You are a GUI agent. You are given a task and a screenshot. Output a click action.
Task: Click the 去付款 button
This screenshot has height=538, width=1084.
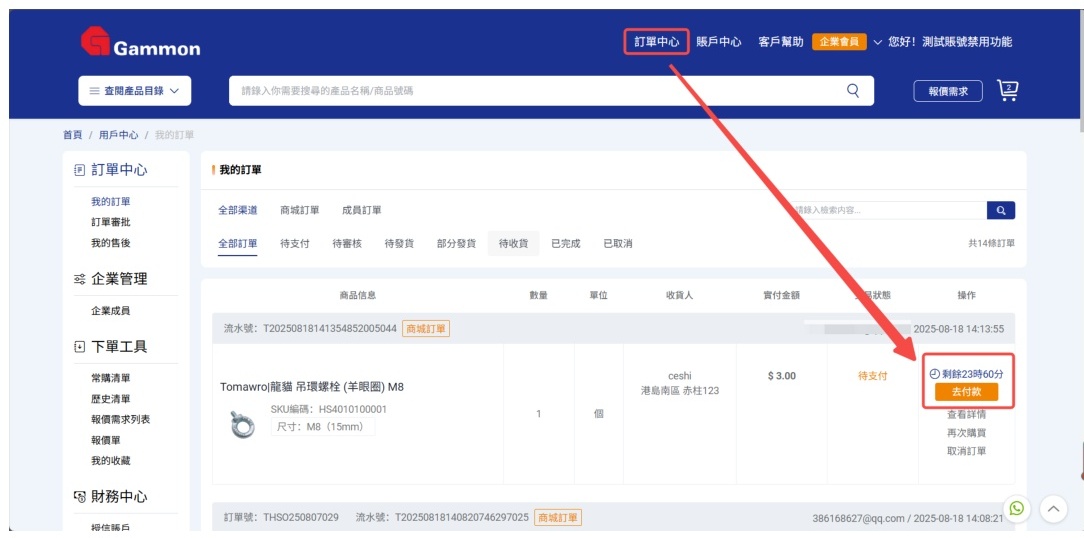click(966, 392)
